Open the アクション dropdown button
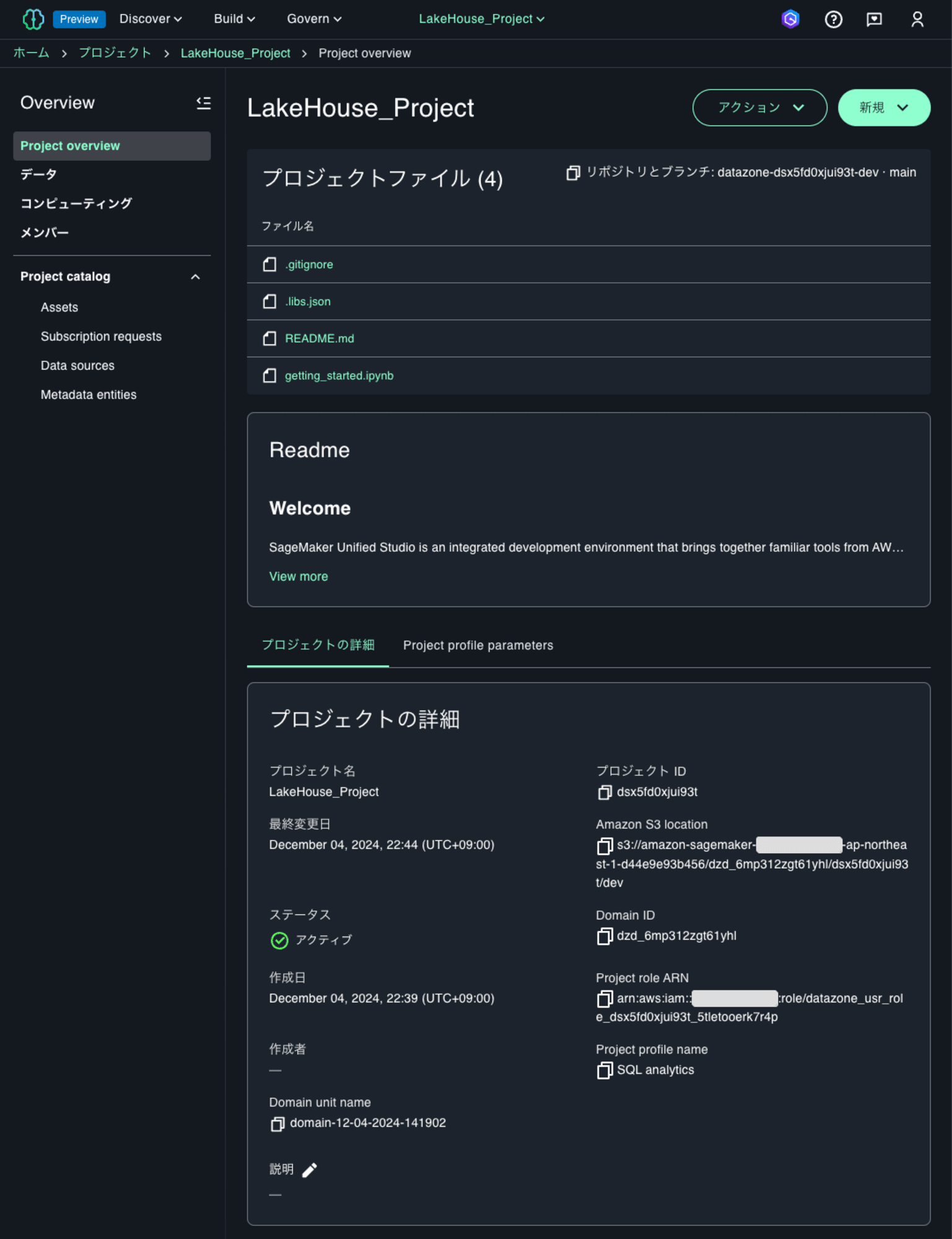Viewport: 952px width, 1239px height. point(759,108)
